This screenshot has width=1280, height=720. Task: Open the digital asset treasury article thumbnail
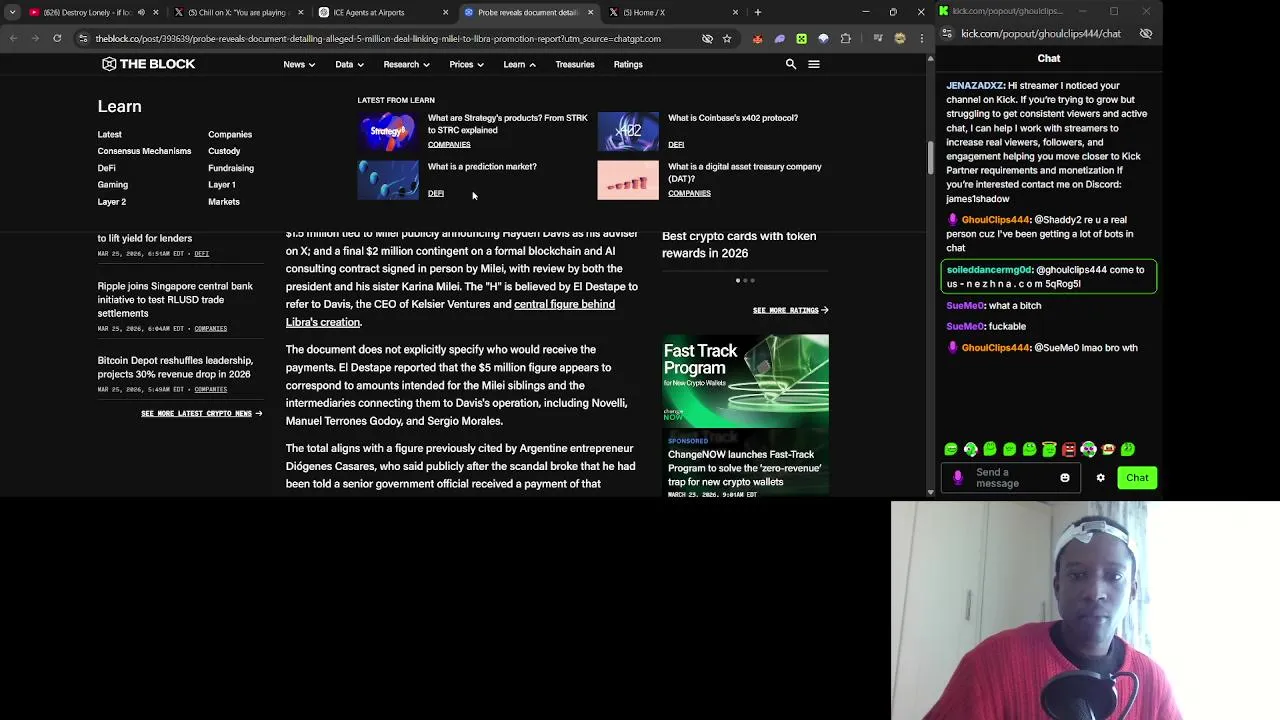tap(628, 180)
